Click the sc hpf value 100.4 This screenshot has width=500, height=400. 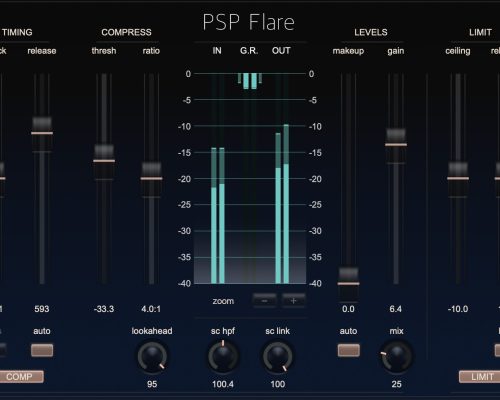tap(223, 384)
